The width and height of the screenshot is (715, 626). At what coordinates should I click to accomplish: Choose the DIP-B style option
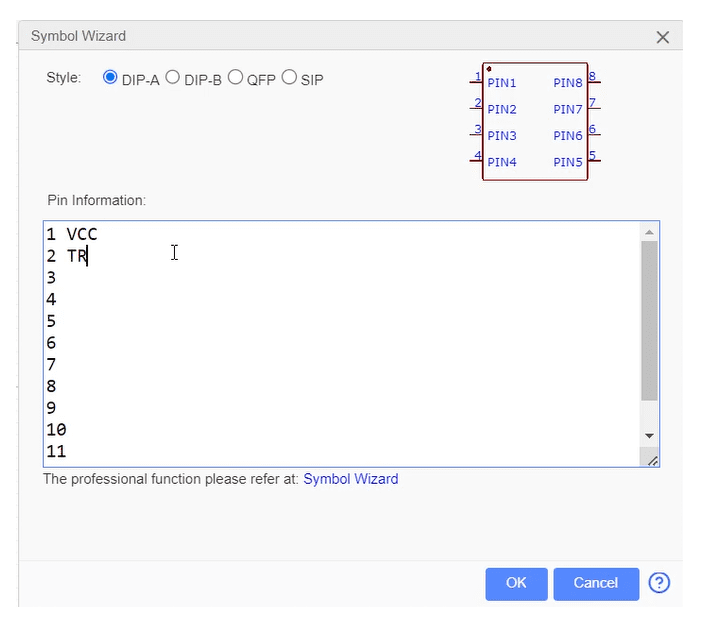(x=172, y=78)
